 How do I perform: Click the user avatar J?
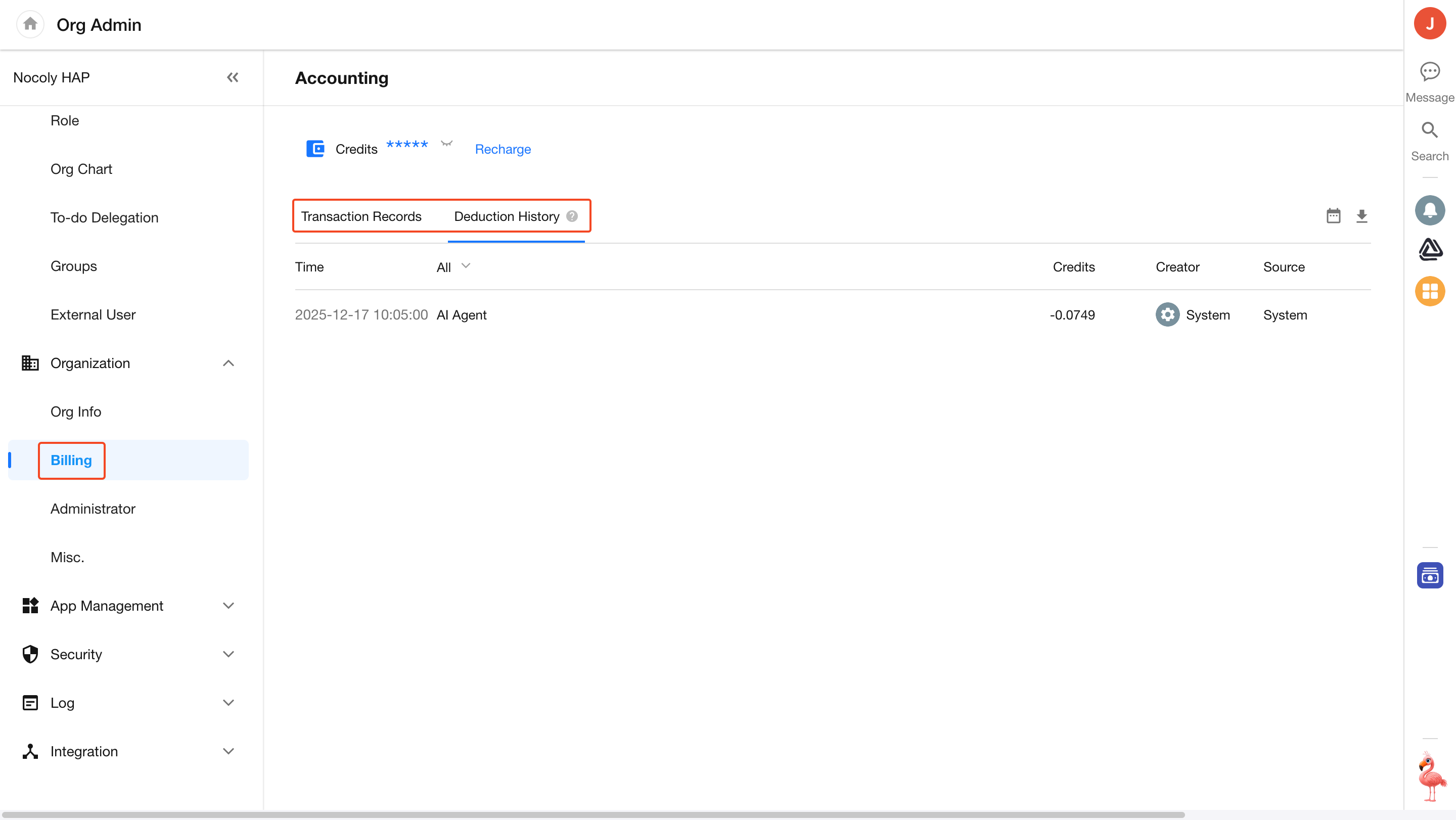1429,24
